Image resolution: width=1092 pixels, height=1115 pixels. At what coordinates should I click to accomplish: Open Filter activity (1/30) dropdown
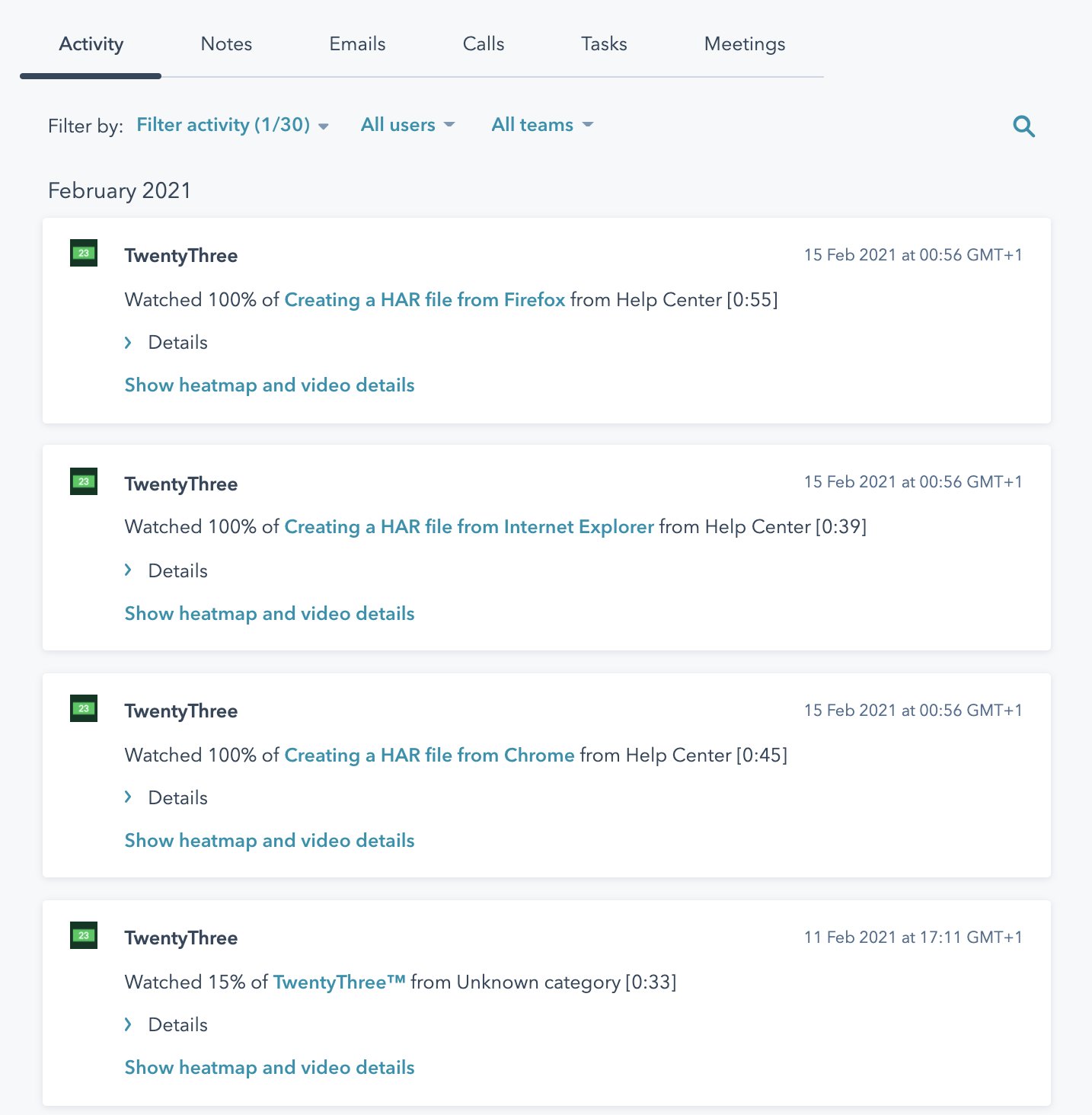coord(232,125)
